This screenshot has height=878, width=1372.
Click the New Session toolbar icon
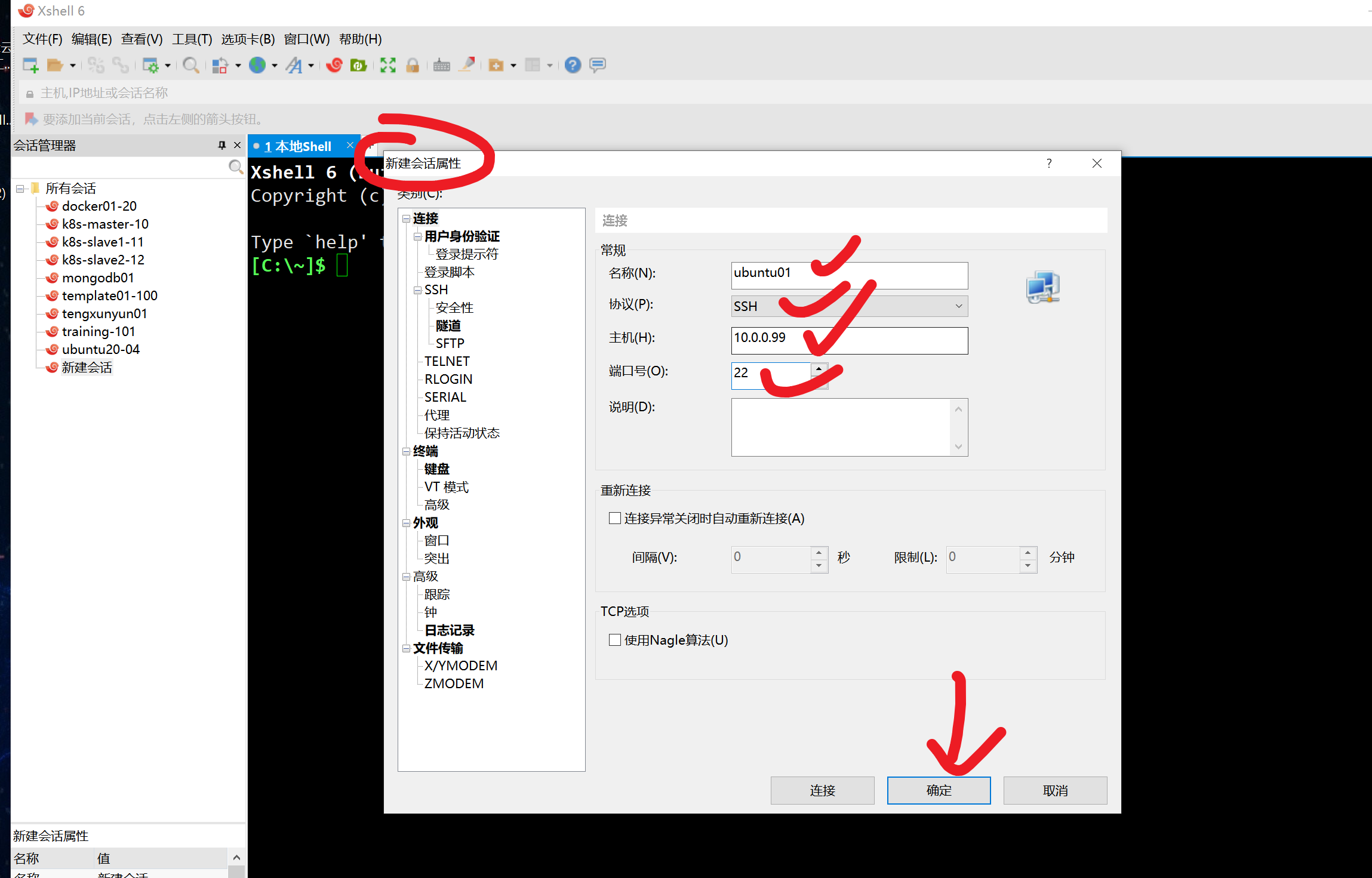[30, 65]
